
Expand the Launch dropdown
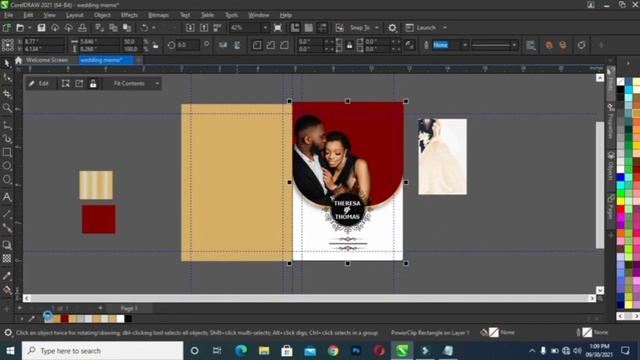tap(445, 28)
